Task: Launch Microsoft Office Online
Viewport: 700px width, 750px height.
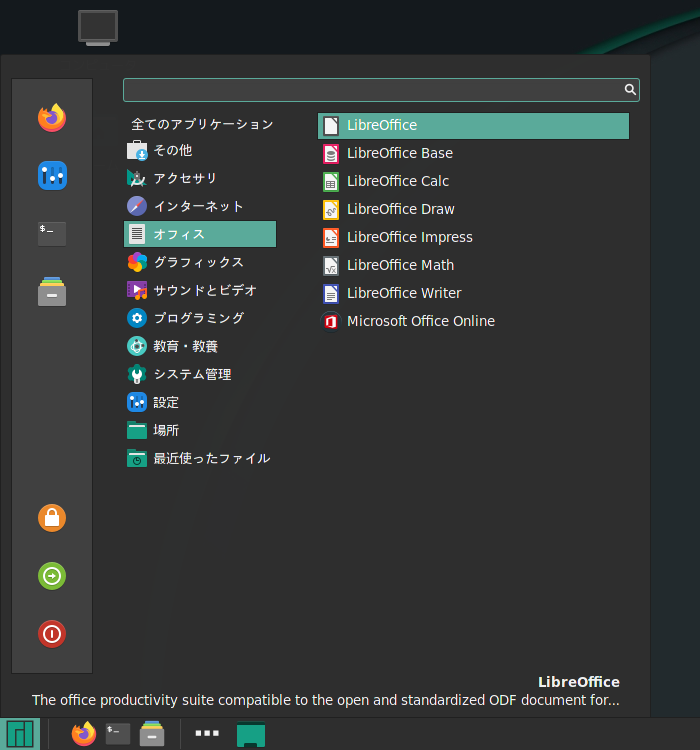Action: point(473,321)
